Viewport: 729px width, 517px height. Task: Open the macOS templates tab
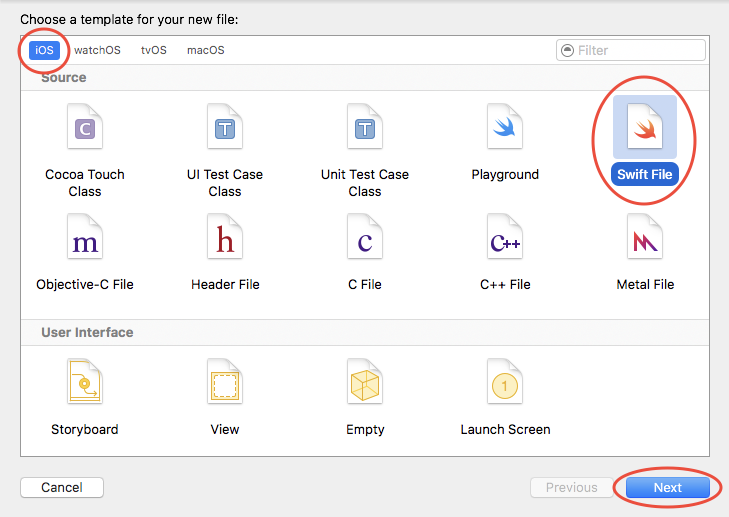pos(205,50)
